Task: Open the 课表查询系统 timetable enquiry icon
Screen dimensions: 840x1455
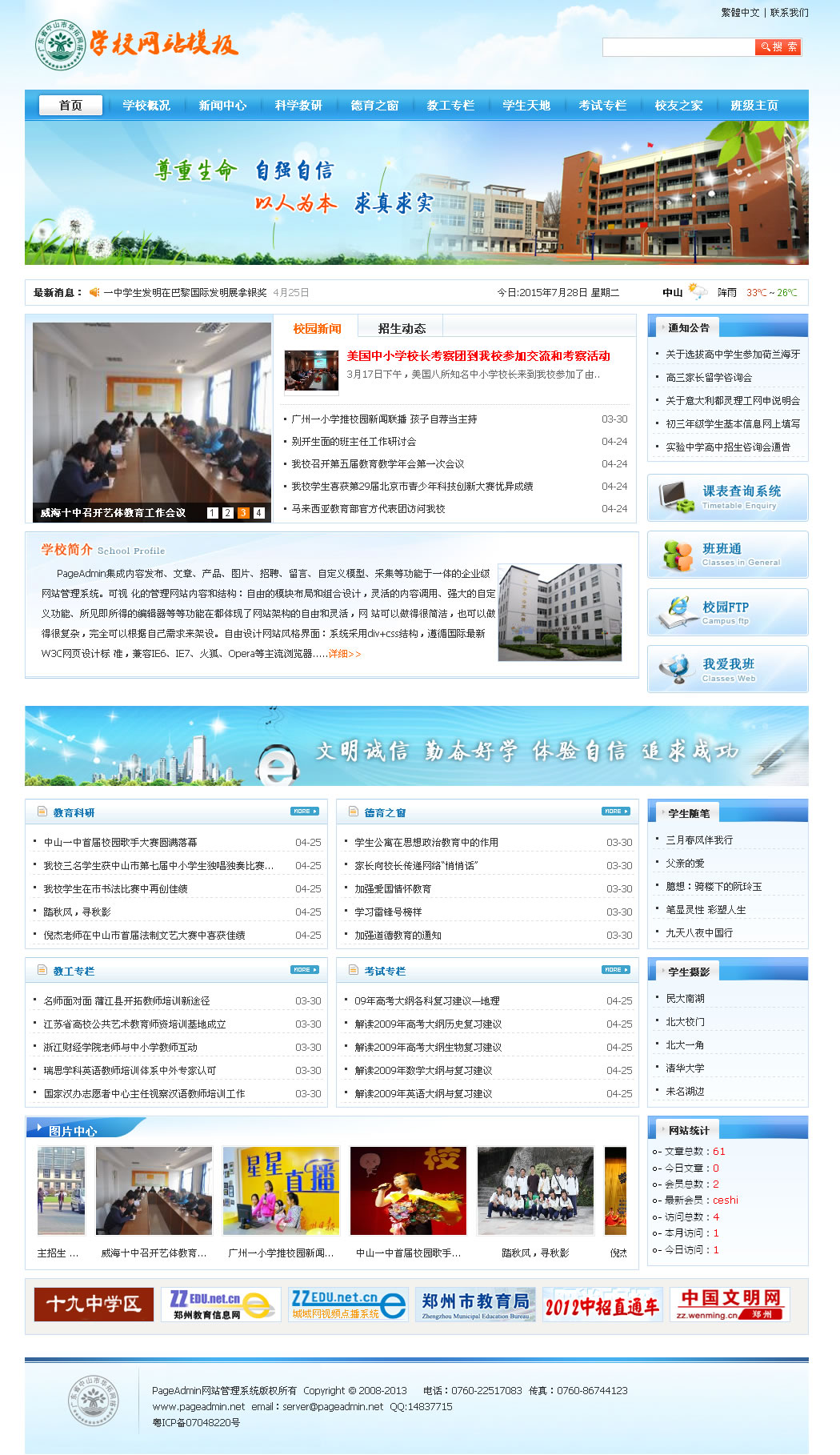Action: pos(676,497)
